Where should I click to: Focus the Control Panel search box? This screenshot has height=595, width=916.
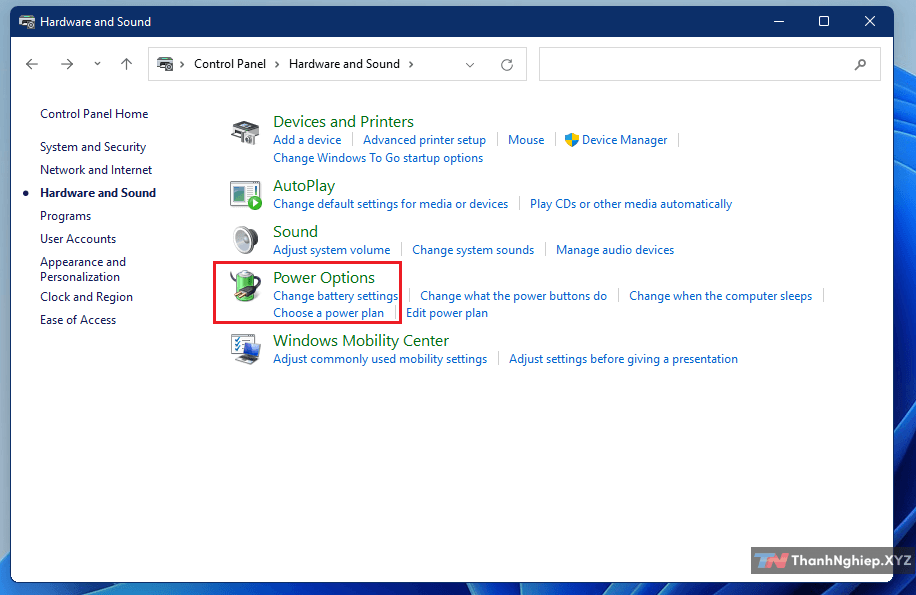709,64
